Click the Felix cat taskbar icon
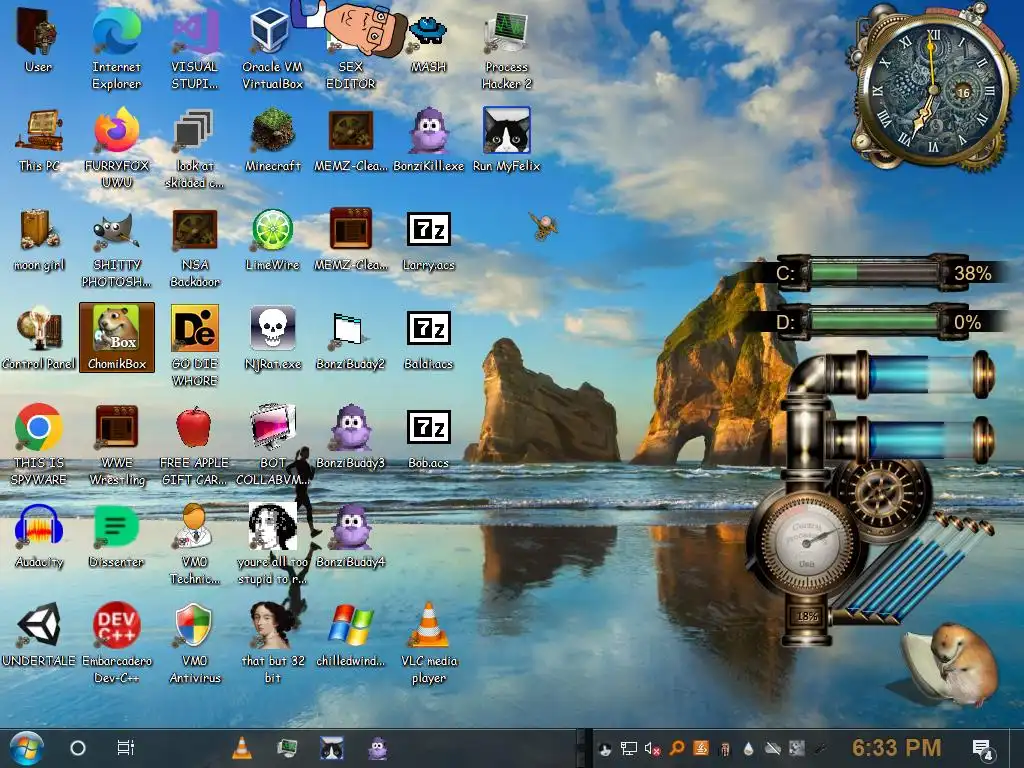 (332, 748)
